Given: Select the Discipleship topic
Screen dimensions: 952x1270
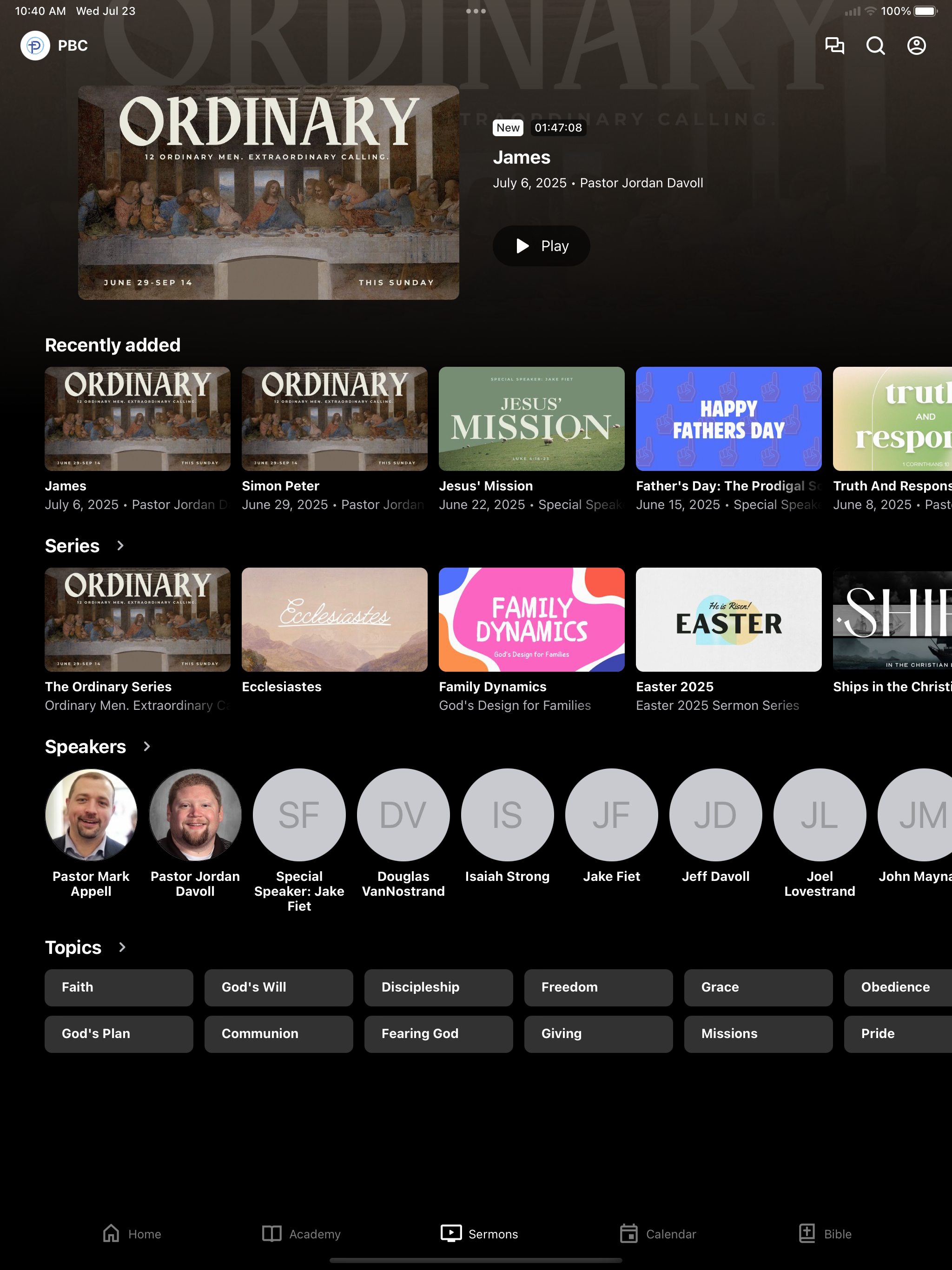Looking at the screenshot, I should pyautogui.click(x=438, y=987).
